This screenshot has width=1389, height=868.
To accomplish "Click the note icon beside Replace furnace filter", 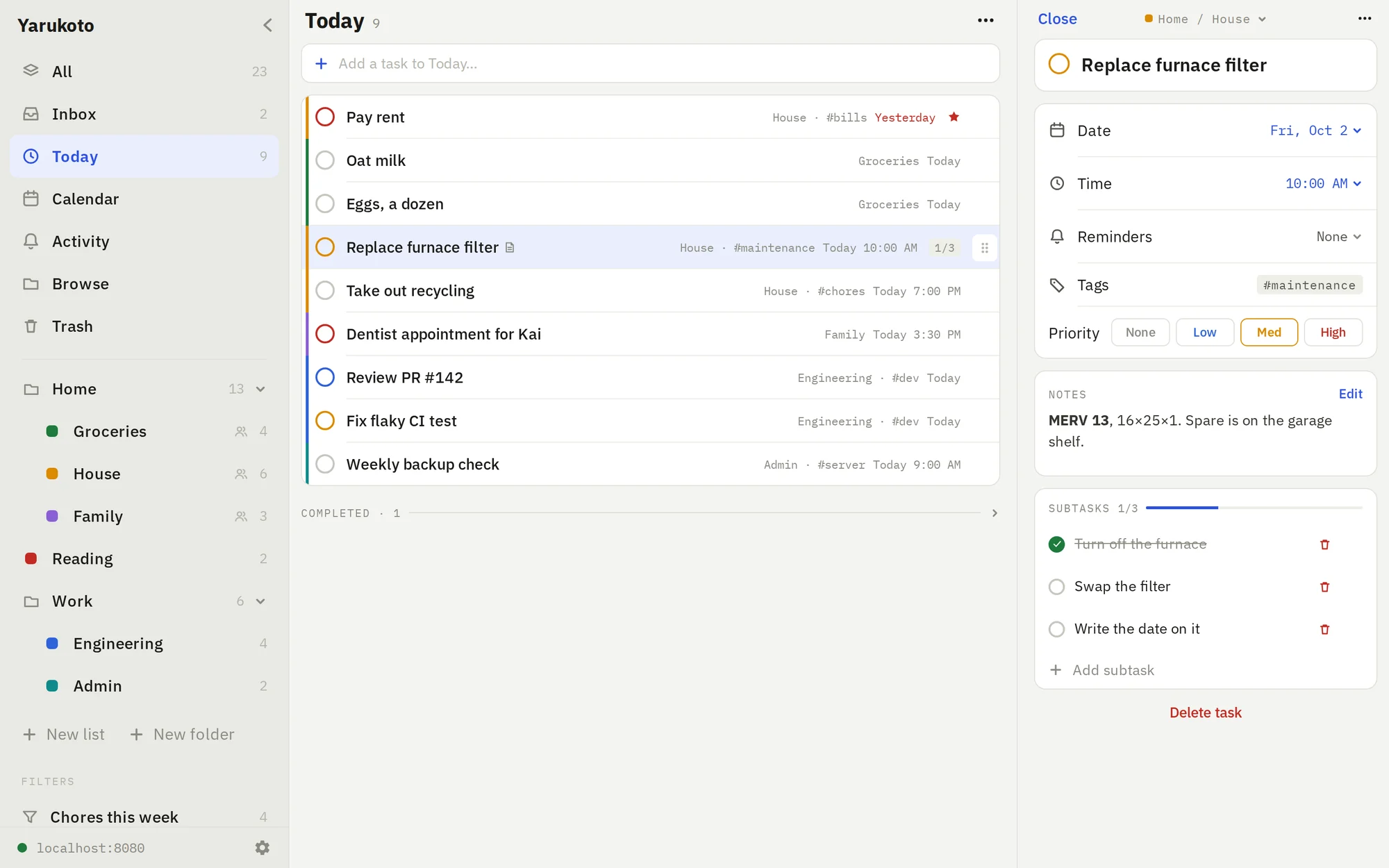I will click(x=510, y=248).
